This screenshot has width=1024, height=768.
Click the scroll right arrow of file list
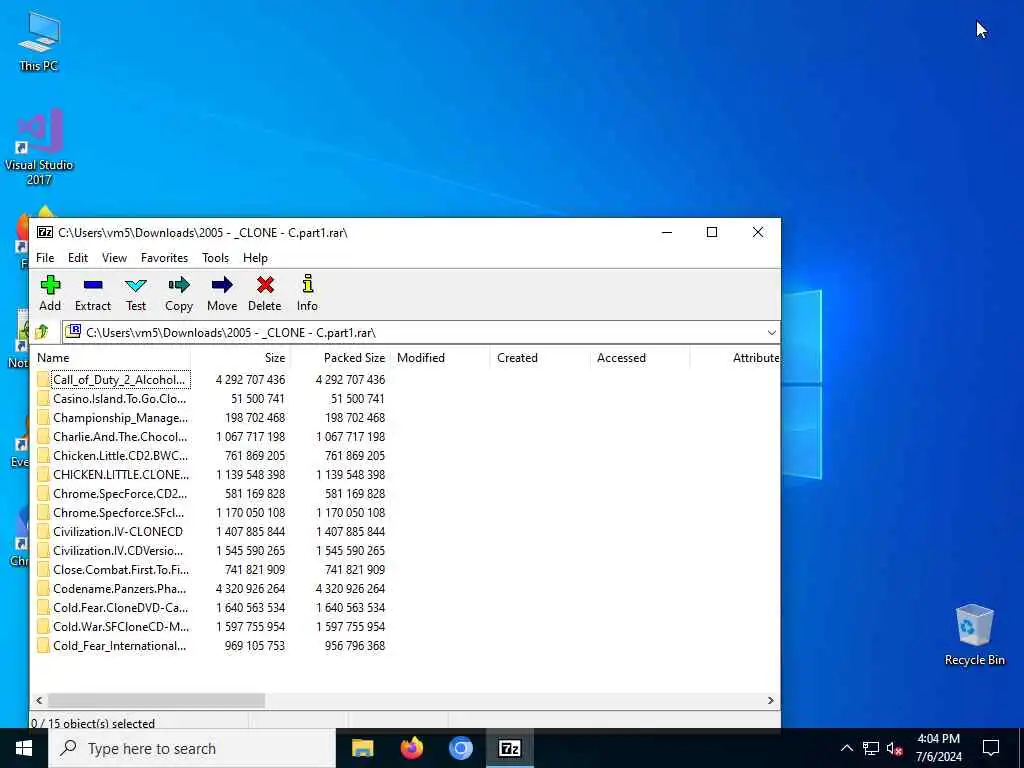(x=771, y=700)
